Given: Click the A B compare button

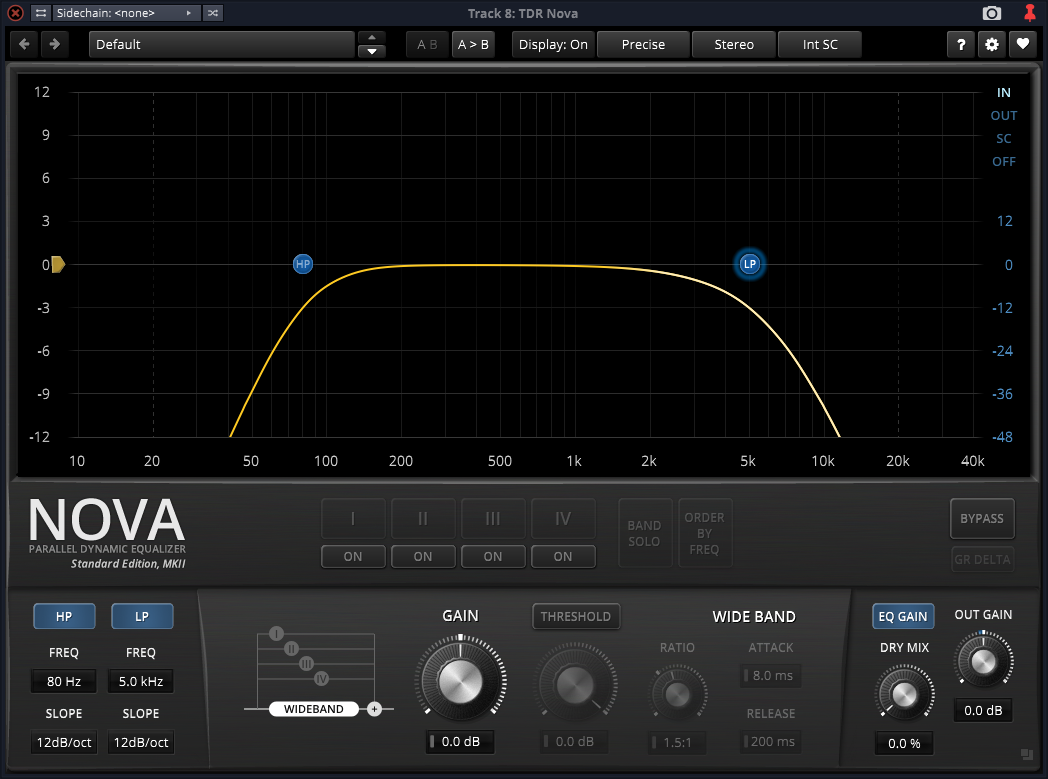Looking at the screenshot, I should click(427, 44).
